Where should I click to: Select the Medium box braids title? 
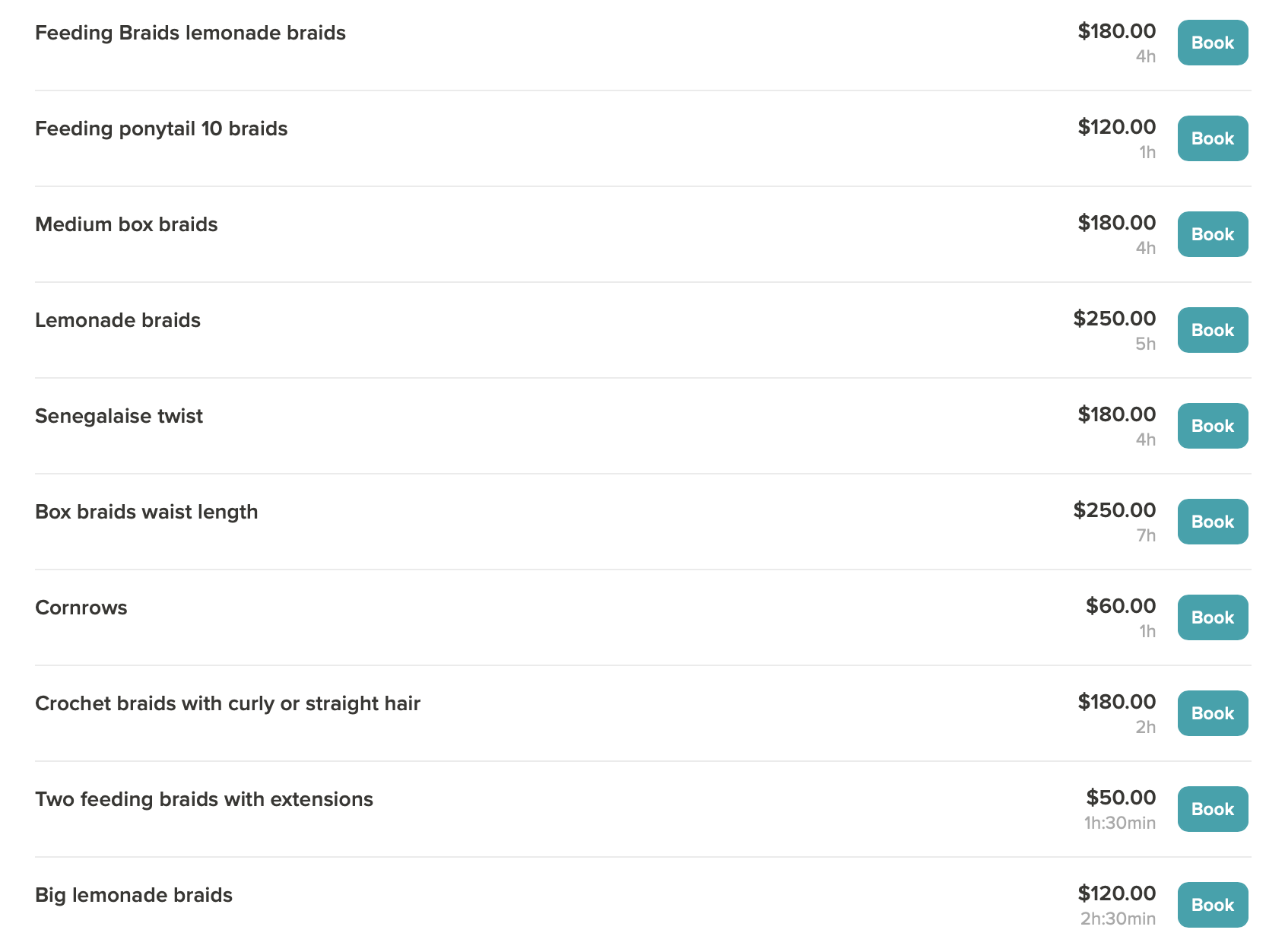[126, 224]
